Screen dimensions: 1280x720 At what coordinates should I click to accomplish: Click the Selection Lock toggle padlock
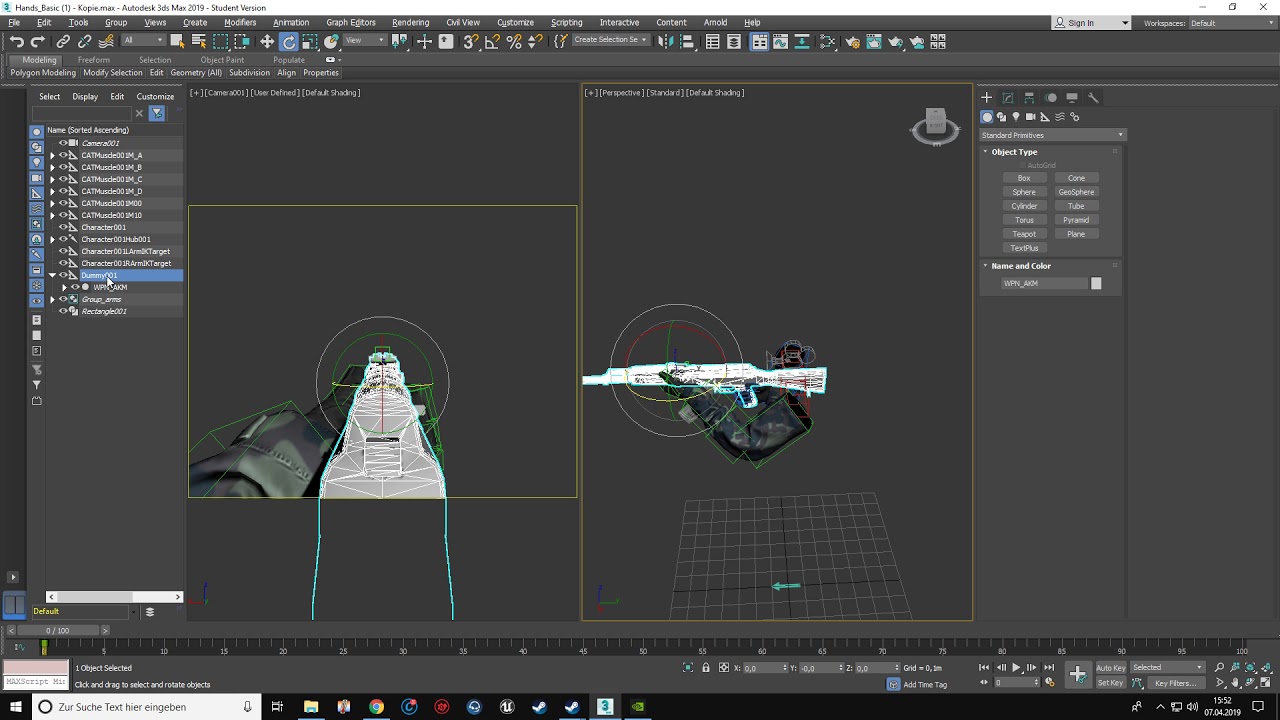click(706, 668)
